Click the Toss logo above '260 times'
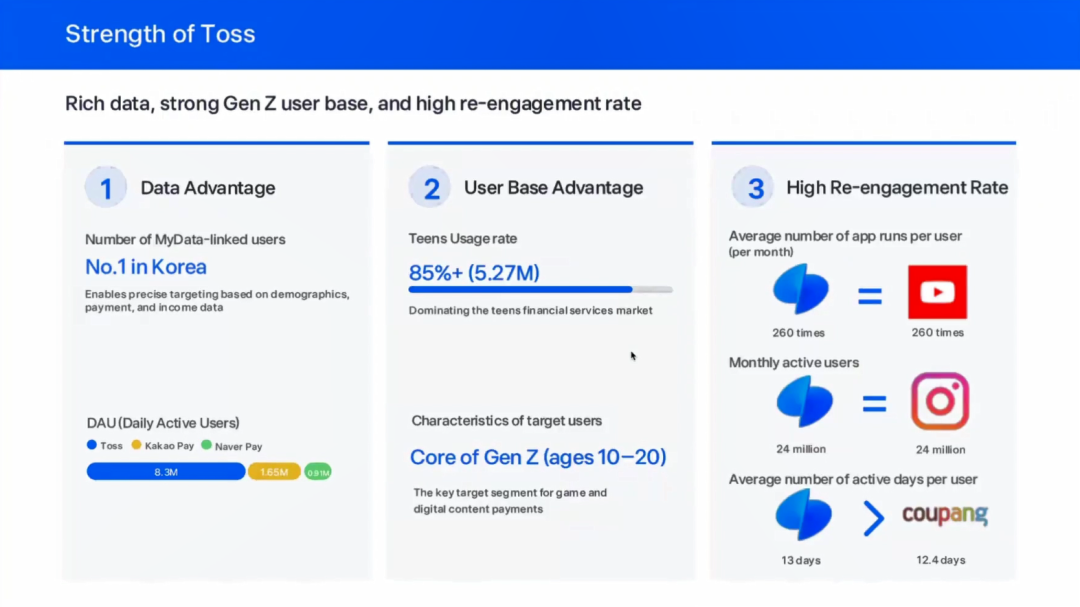 [x=800, y=289]
